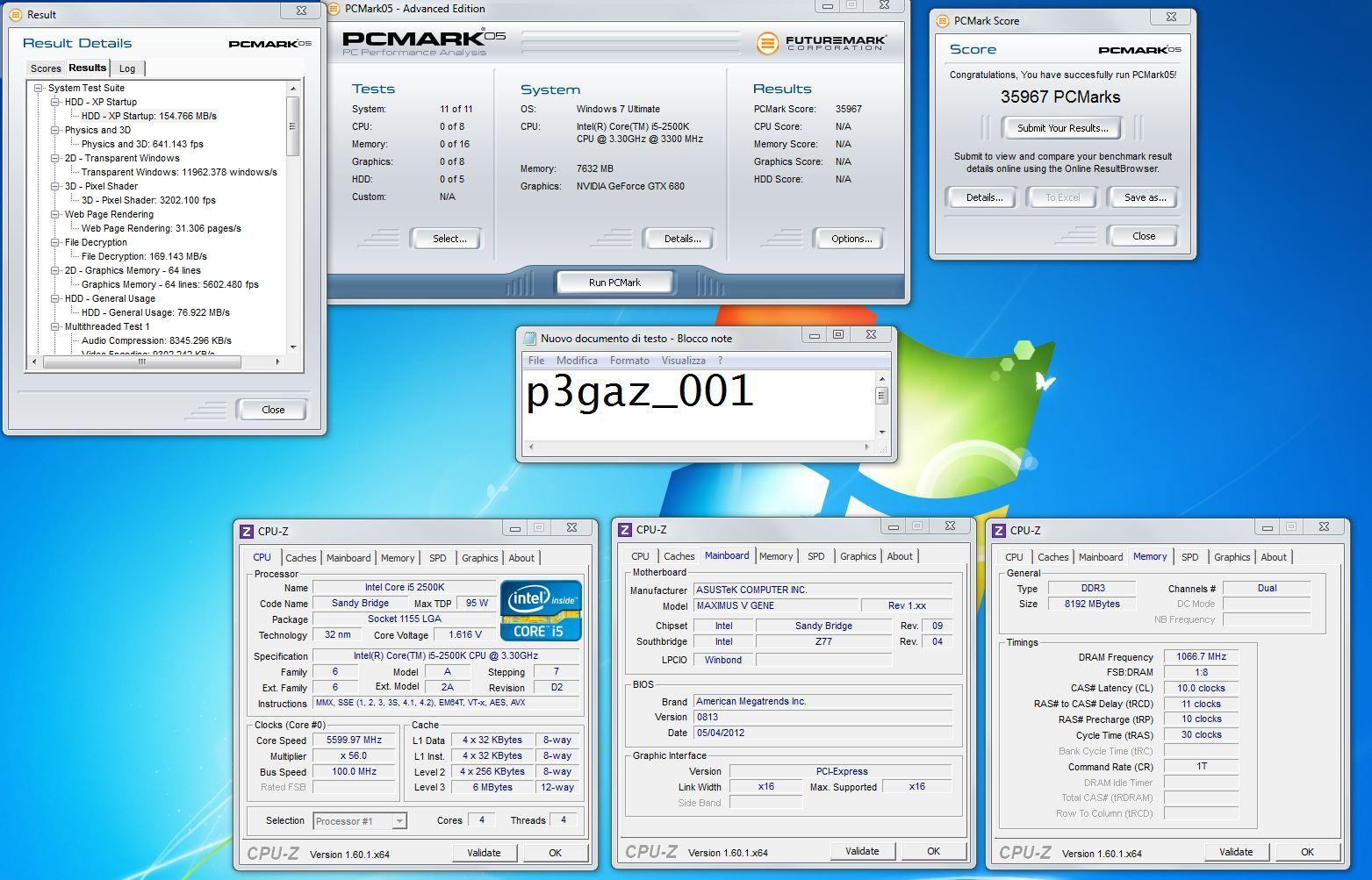Collapse the File Decryption node
The height and width of the screenshot is (880, 1372).
click(55, 242)
